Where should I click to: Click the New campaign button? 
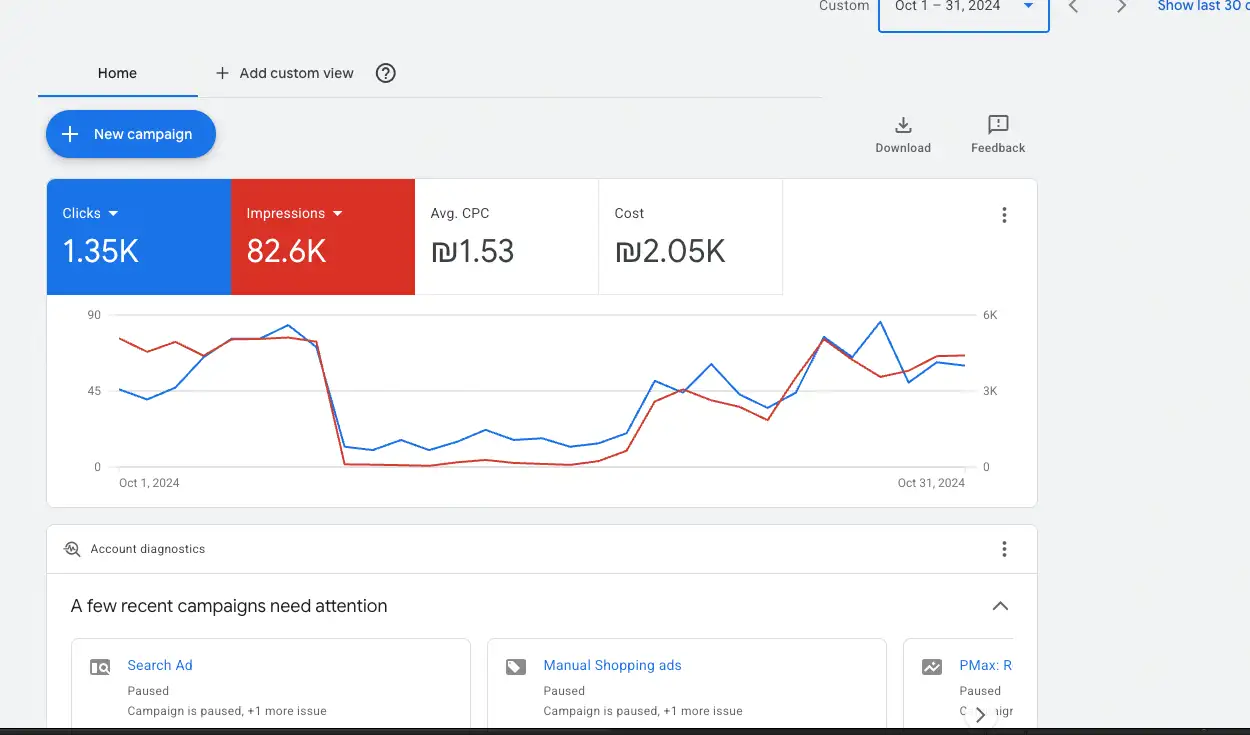131,134
